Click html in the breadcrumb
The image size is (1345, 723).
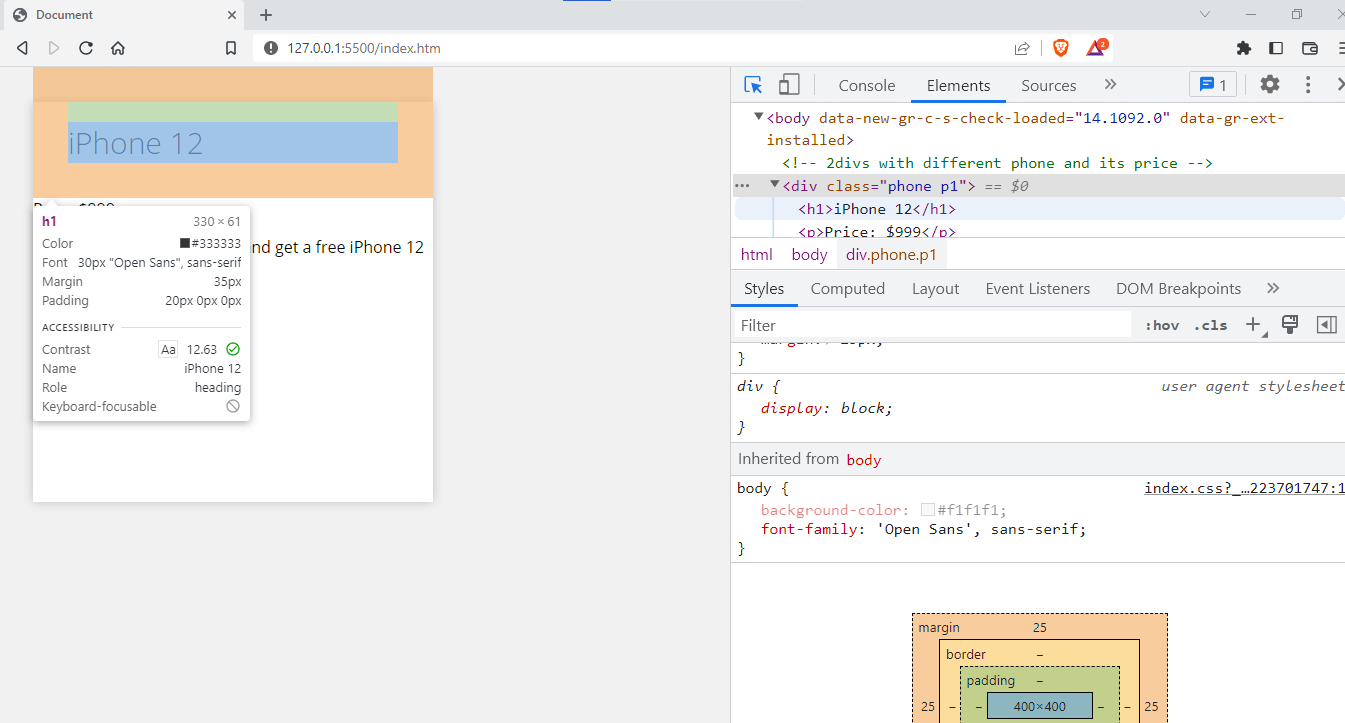tap(757, 254)
